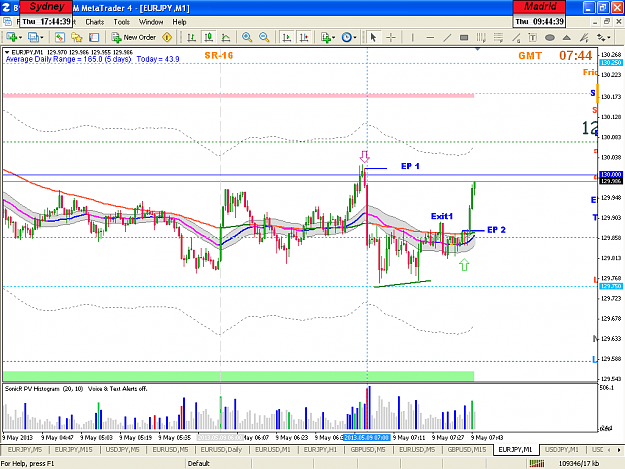Switch to the EURUSD,Daily chart tab
The width and height of the screenshot is (625, 469).
[x=221, y=449]
